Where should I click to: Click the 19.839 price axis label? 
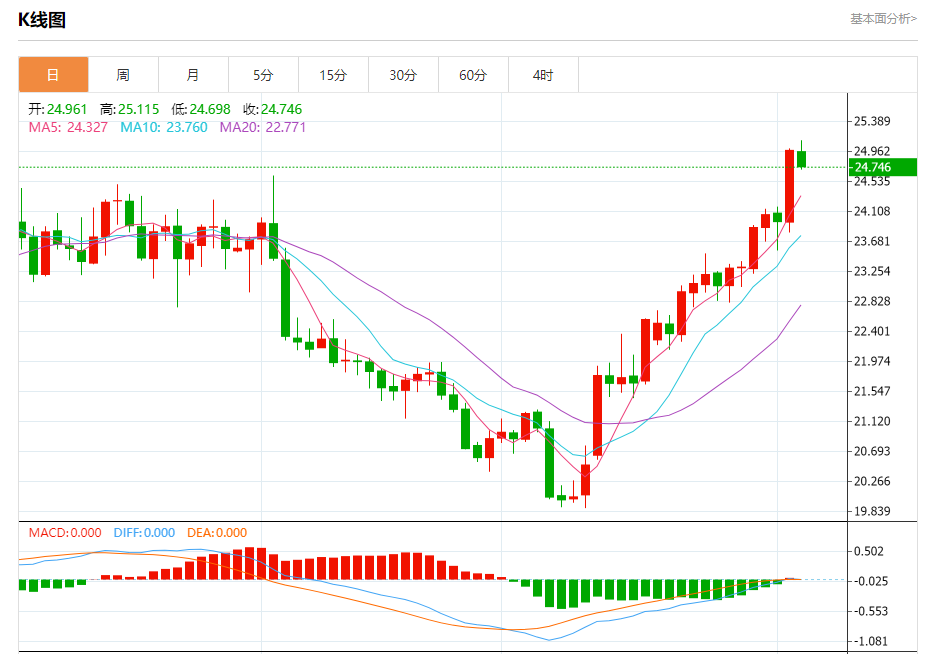872,511
